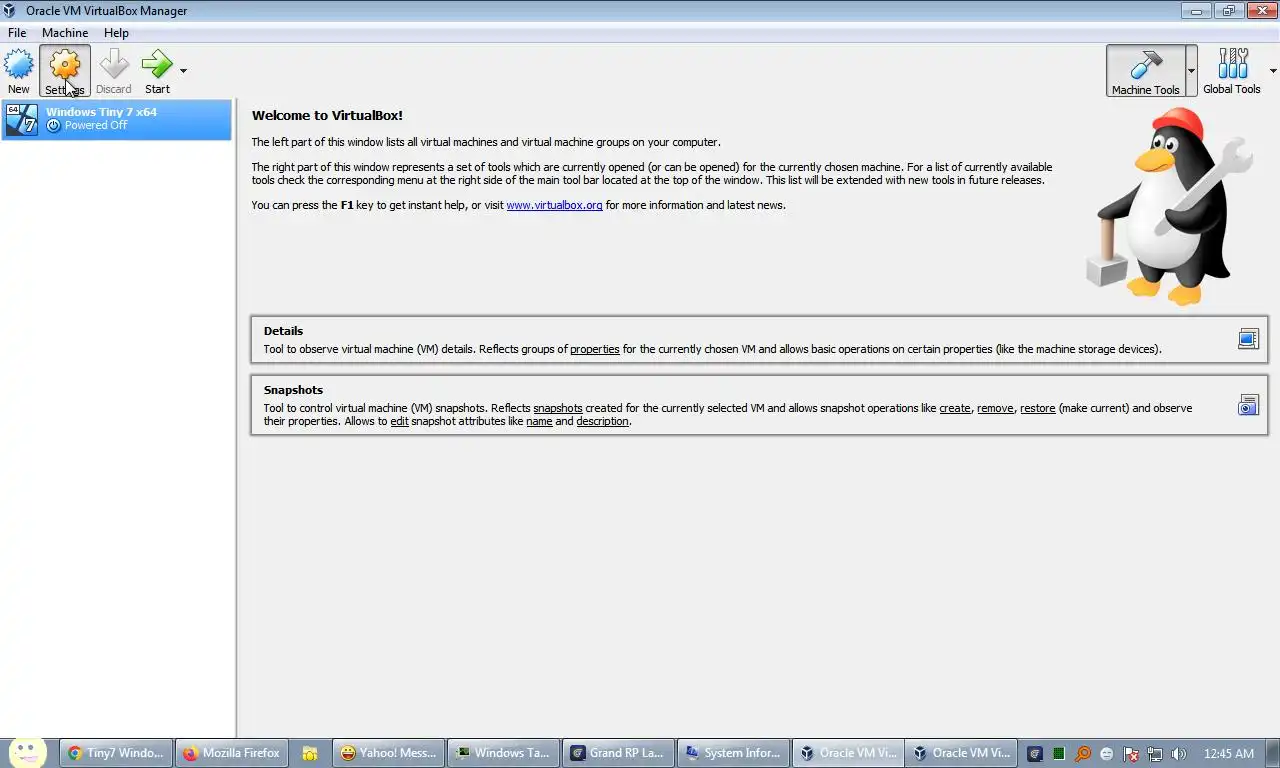Switch to first Oracle VM VirtualBox taskbar item
1280x768 pixels.
click(847, 753)
